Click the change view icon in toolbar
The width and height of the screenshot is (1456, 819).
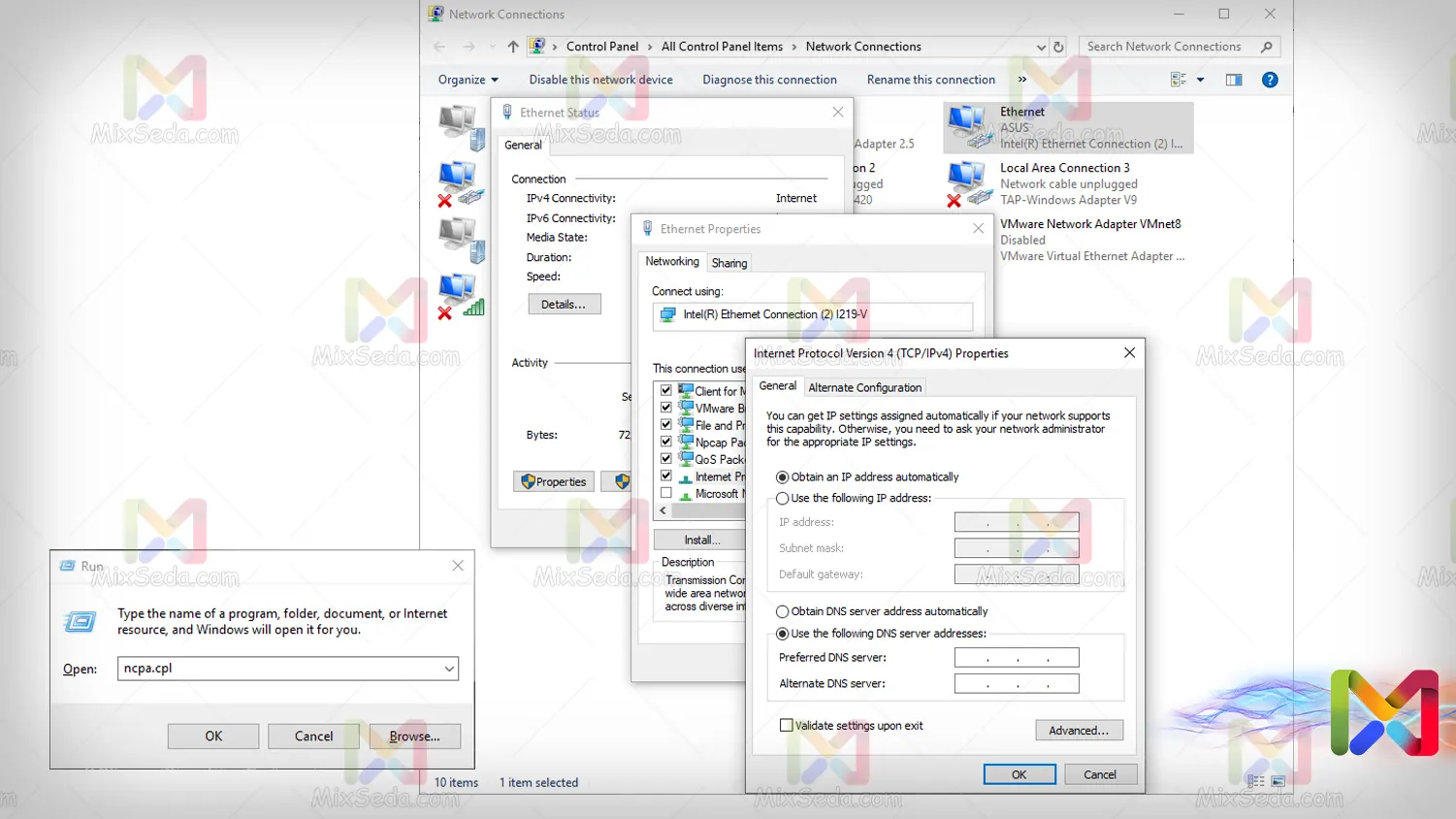point(1179,80)
